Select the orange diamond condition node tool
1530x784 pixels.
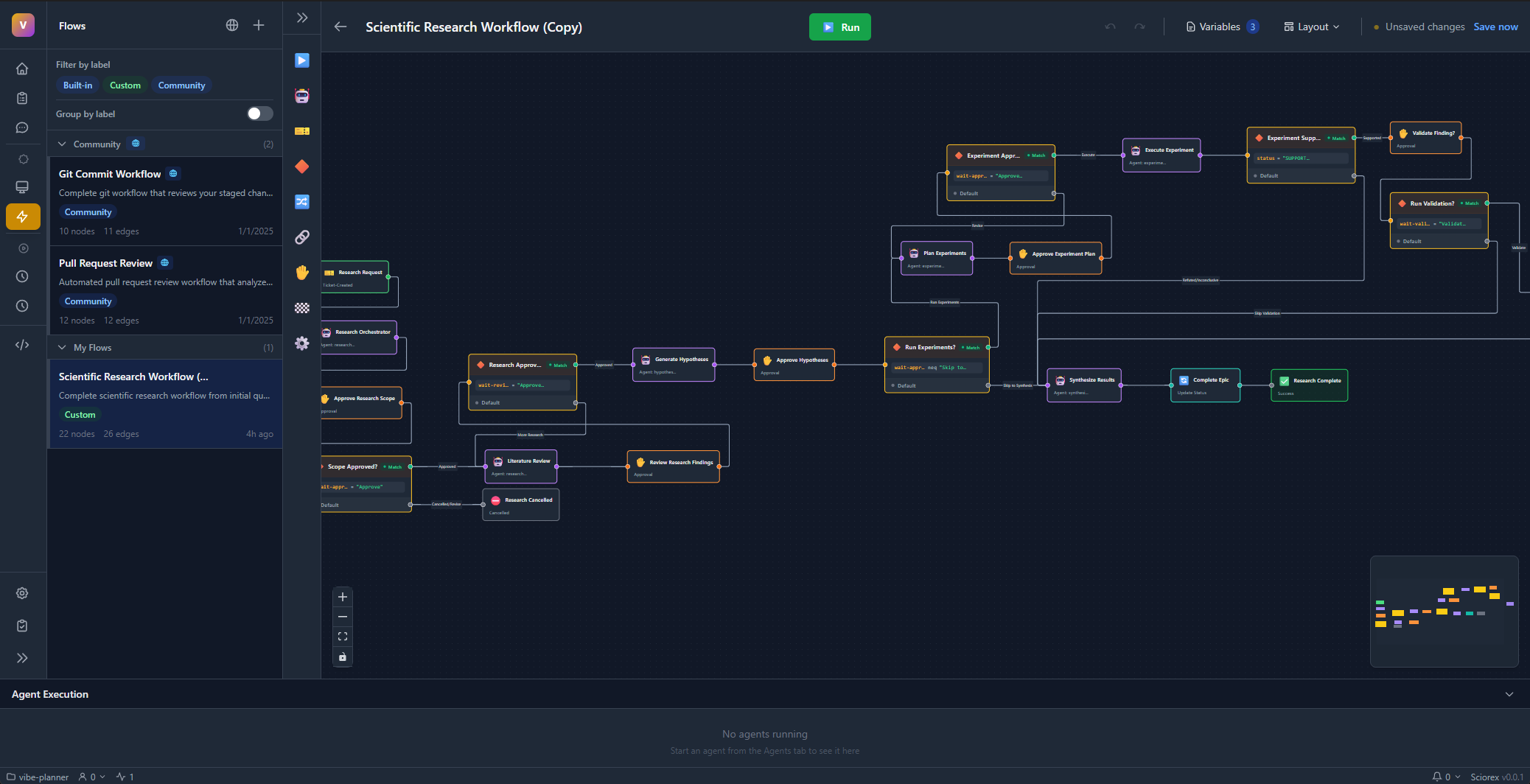coord(301,167)
